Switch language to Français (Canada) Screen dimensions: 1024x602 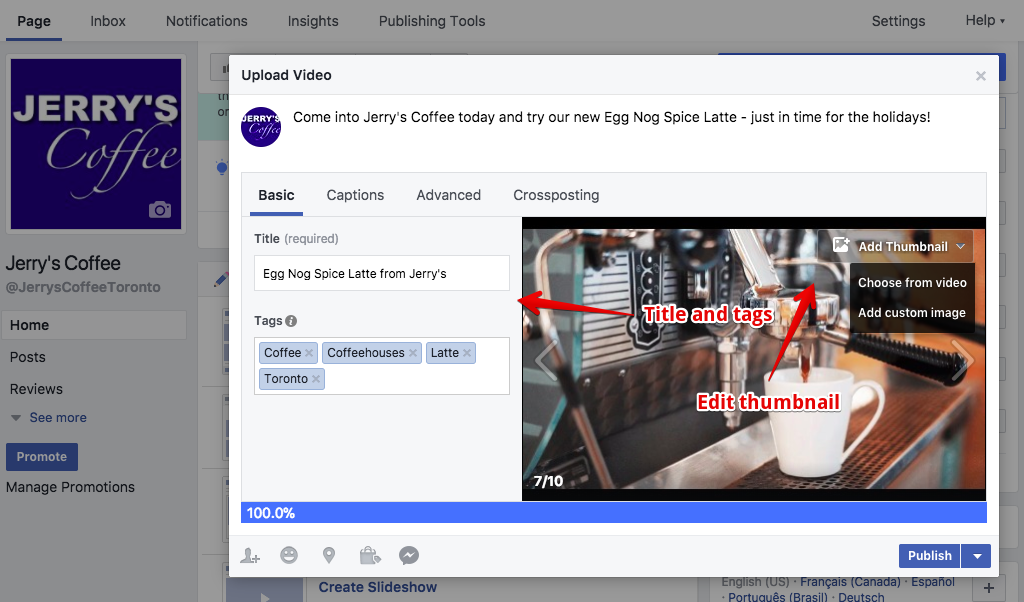point(850,581)
